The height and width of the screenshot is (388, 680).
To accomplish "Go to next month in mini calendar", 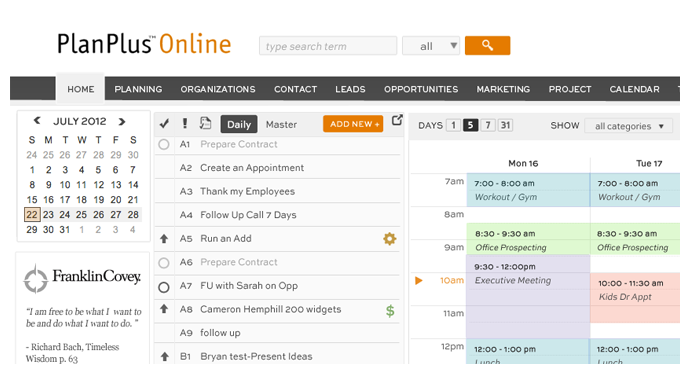I will [122, 122].
